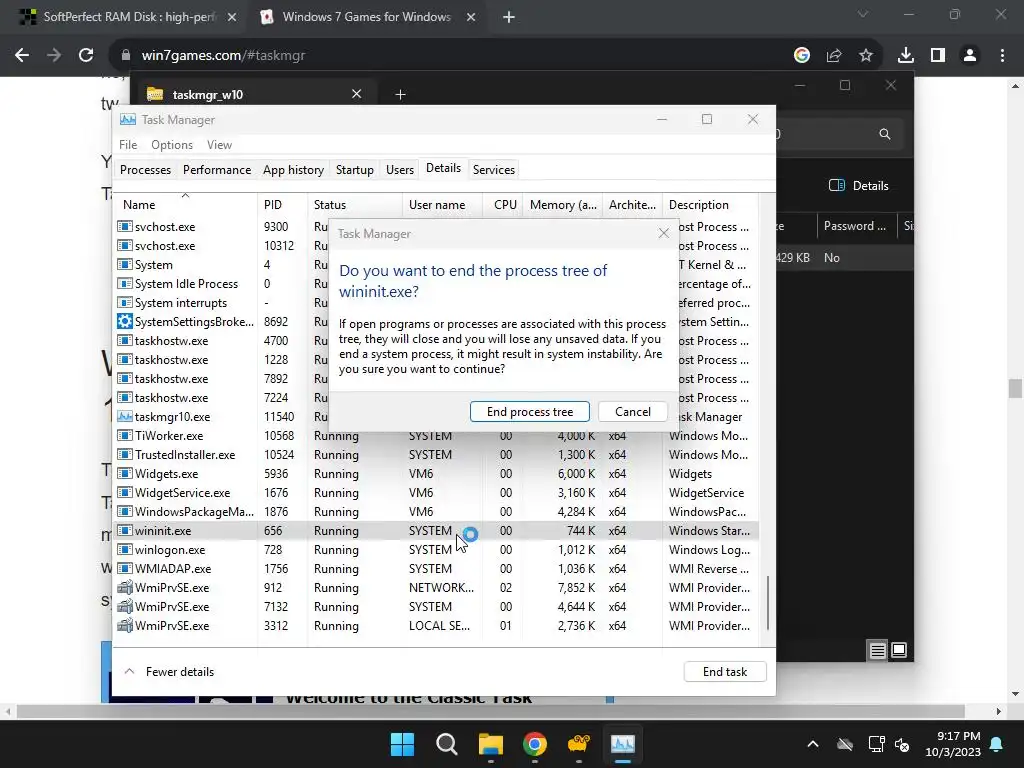Add a new tab in File Explorer

click(400, 95)
